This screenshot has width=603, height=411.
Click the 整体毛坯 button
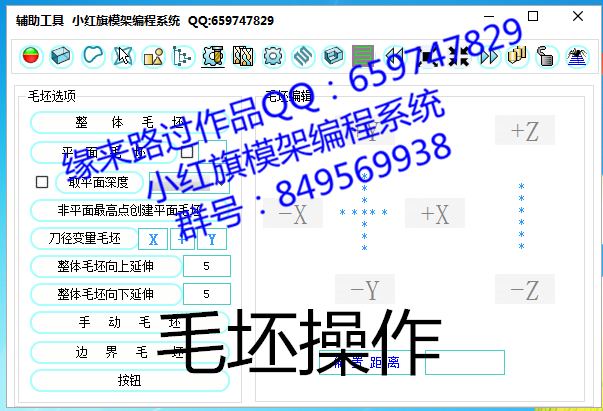pyautogui.click(x=130, y=123)
